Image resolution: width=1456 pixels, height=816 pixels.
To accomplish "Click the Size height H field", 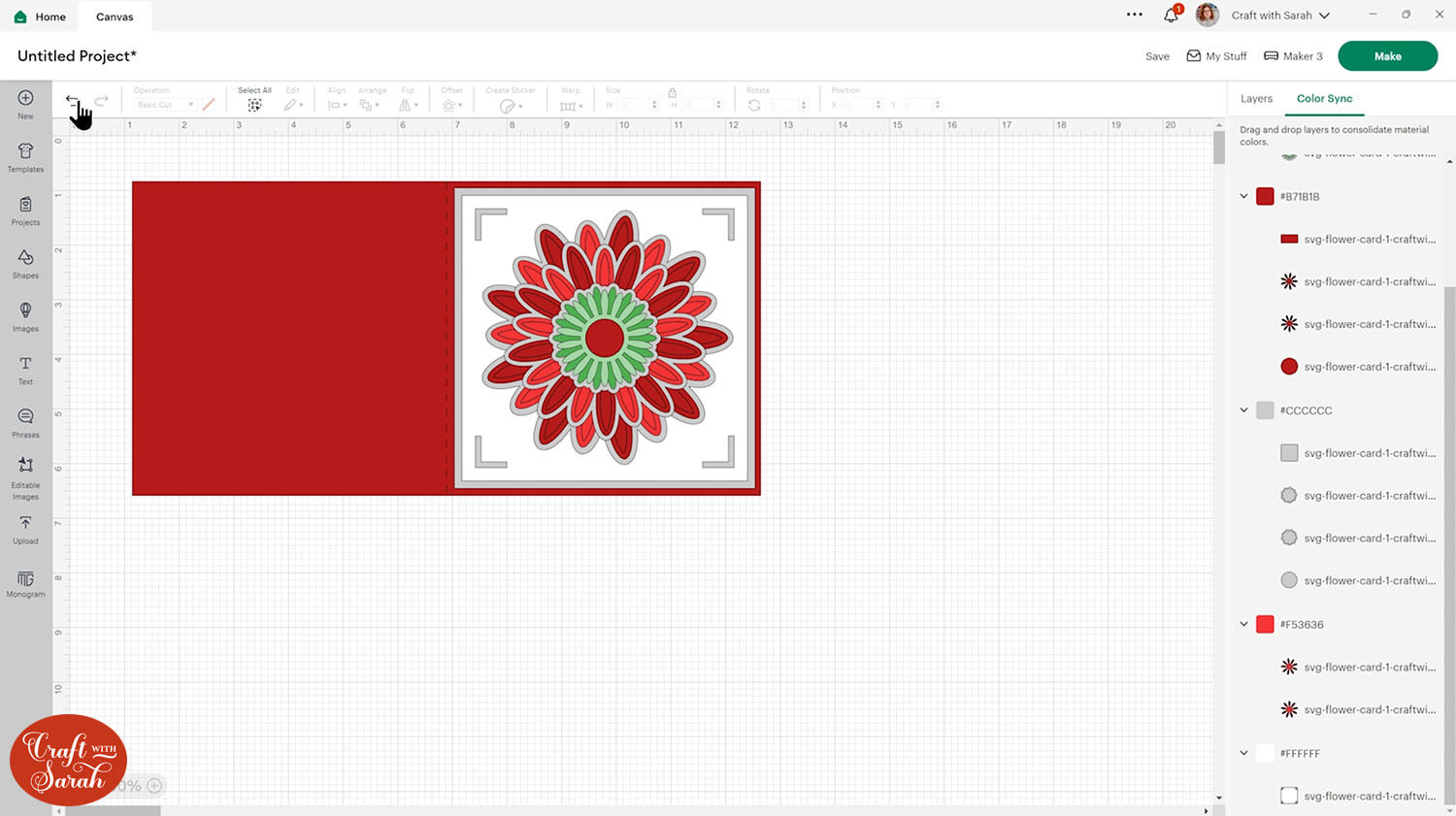I will (x=702, y=105).
